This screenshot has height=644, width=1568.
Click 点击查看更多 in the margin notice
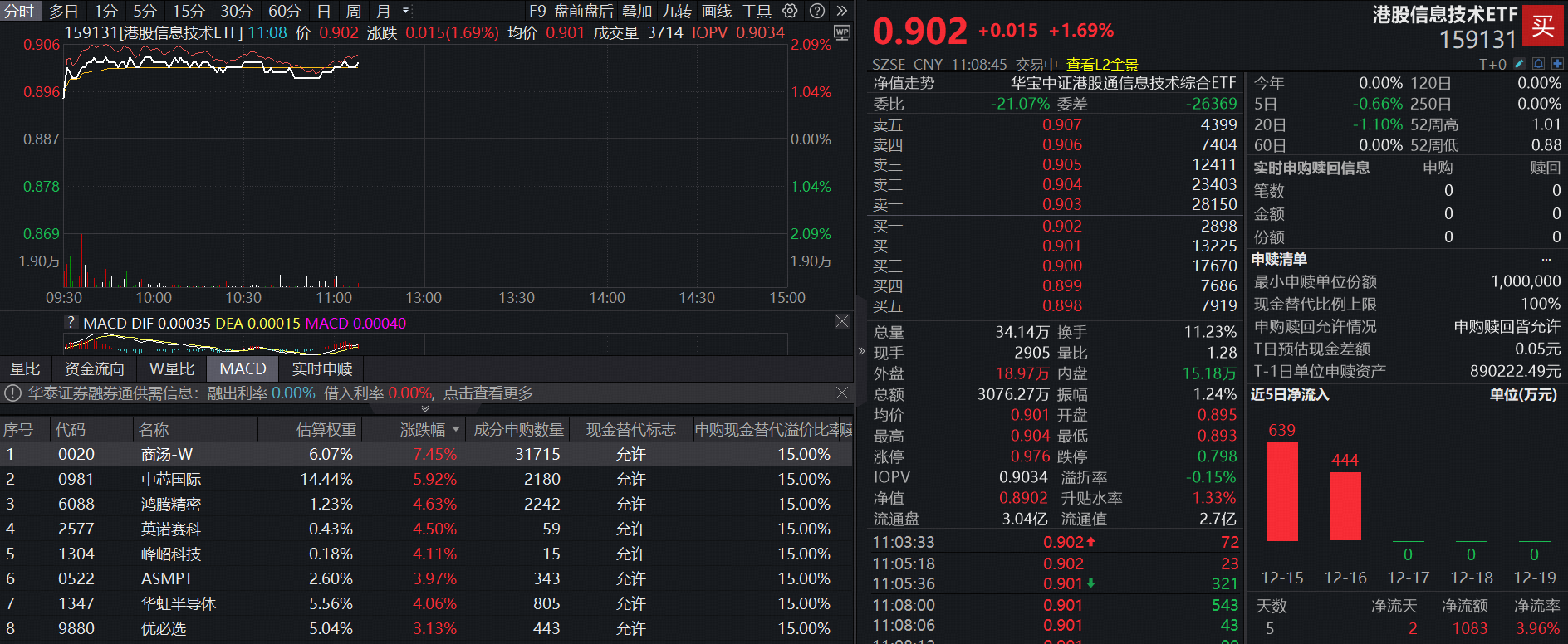click(488, 393)
